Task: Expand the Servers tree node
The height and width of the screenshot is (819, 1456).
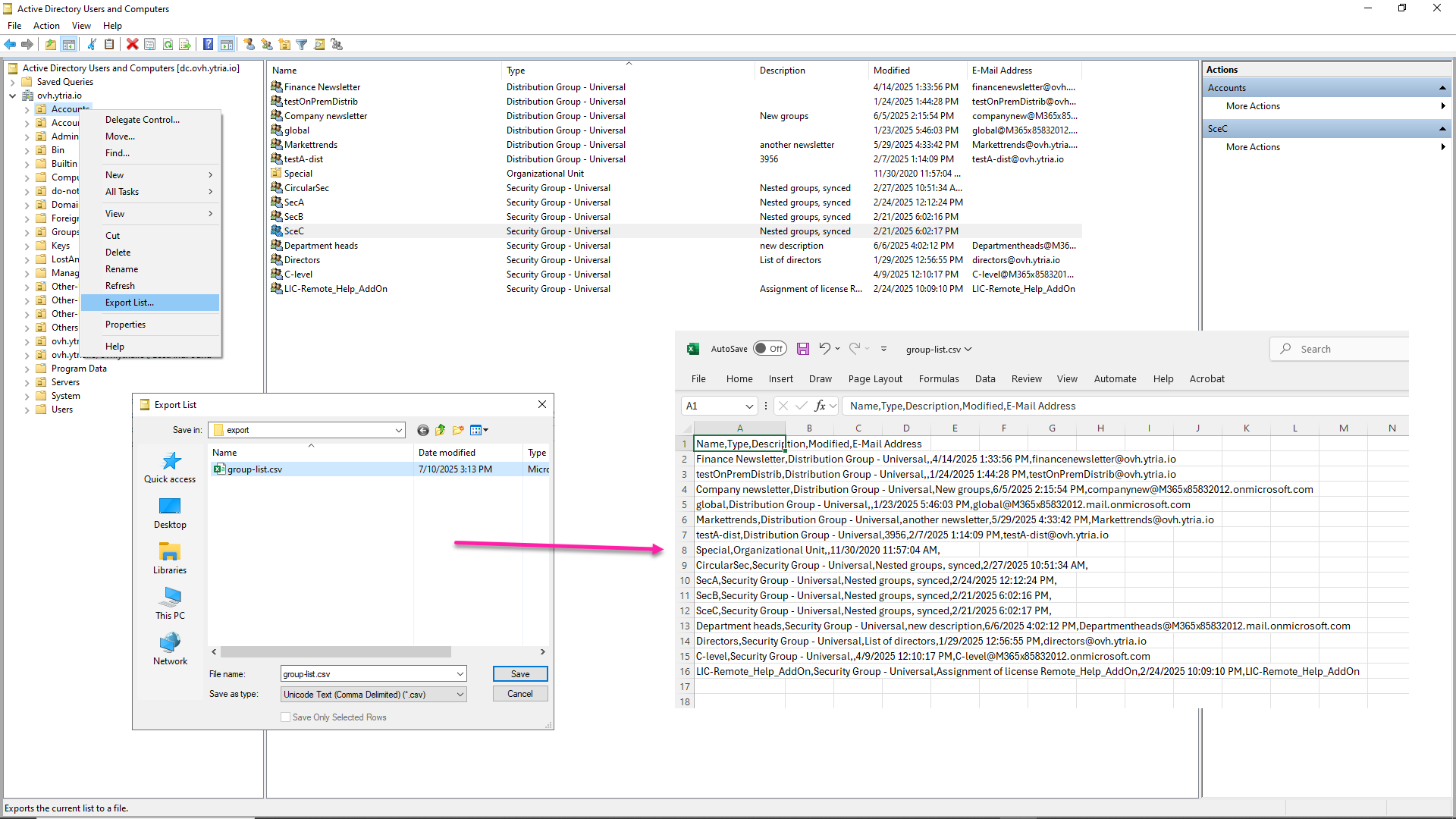Action: [x=27, y=382]
